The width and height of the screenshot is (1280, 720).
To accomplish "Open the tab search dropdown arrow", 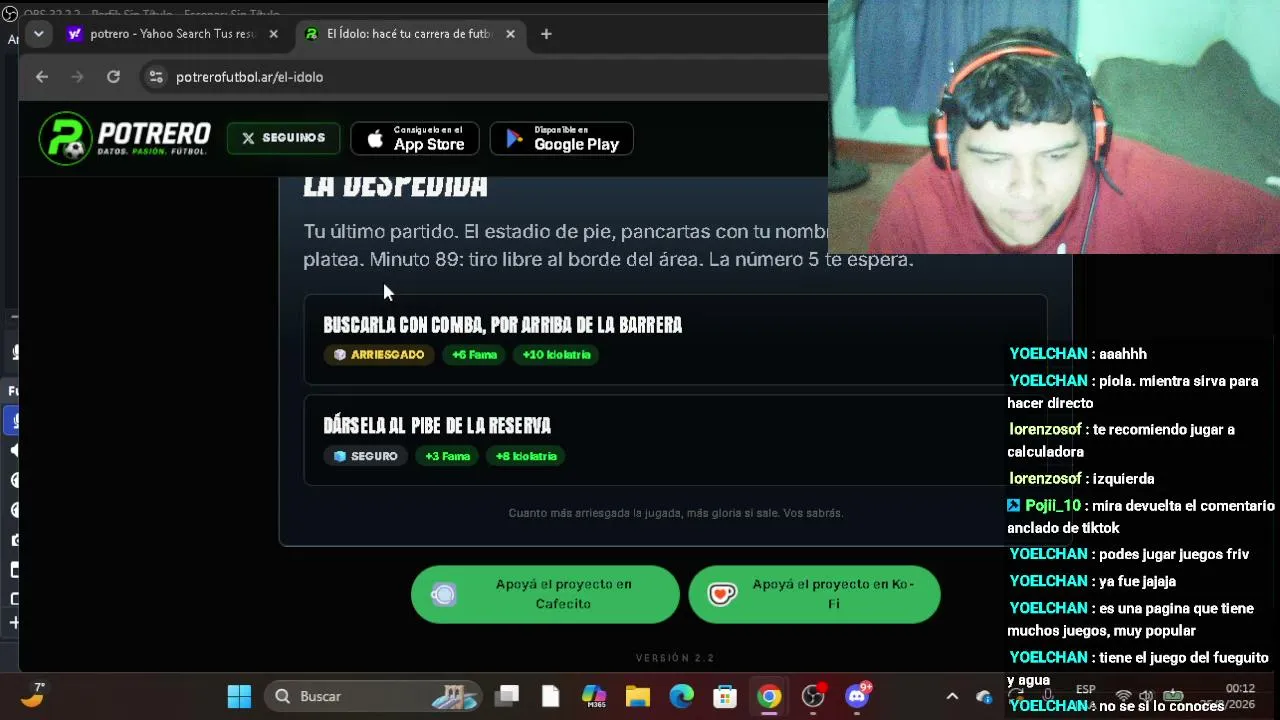I will click(x=38, y=34).
